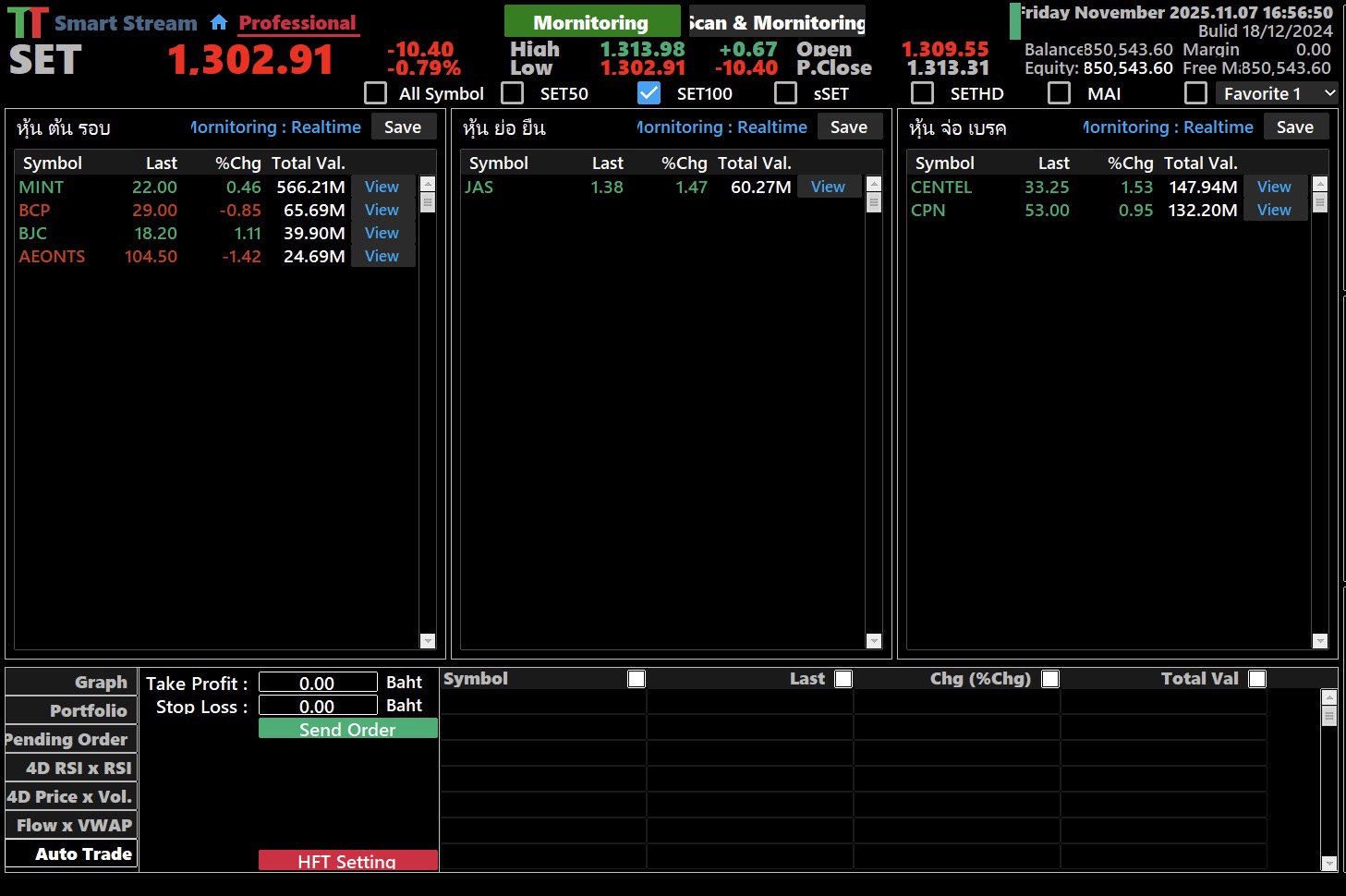
Task: Click View for the MINT row
Action: [382, 187]
